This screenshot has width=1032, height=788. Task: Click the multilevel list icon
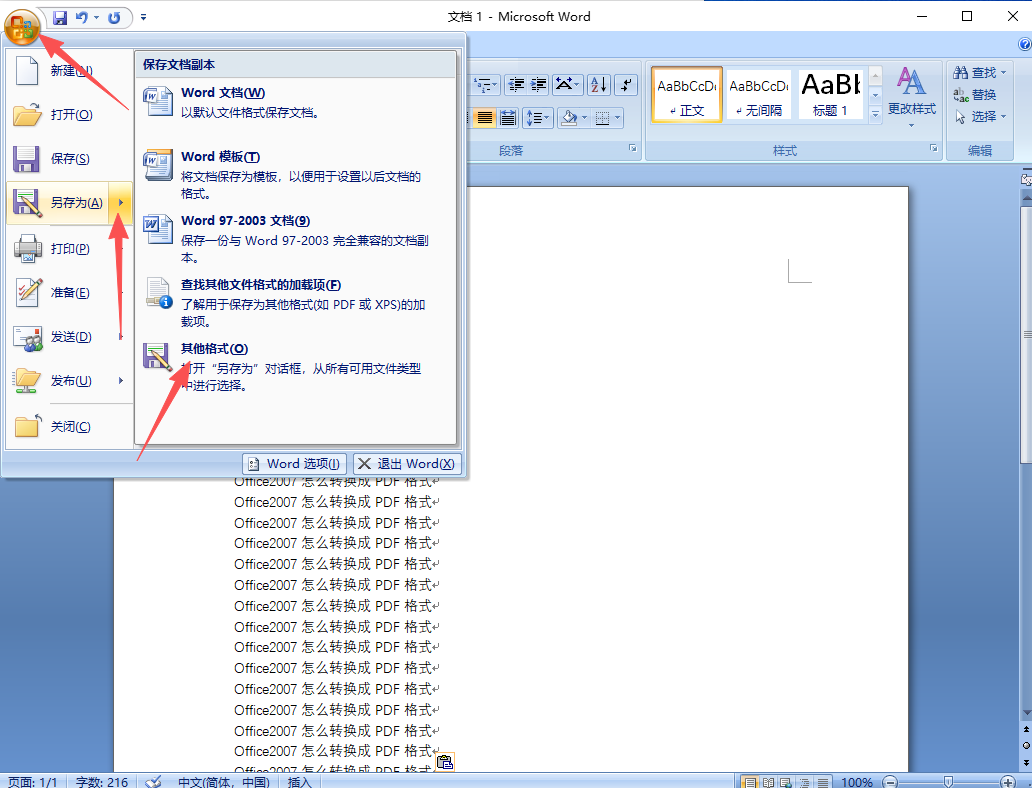[484, 84]
